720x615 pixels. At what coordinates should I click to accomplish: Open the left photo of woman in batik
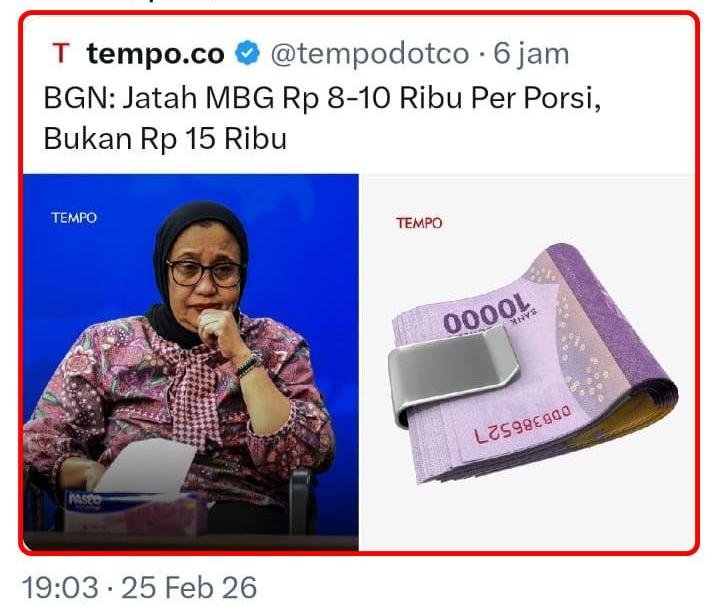tap(191, 362)
